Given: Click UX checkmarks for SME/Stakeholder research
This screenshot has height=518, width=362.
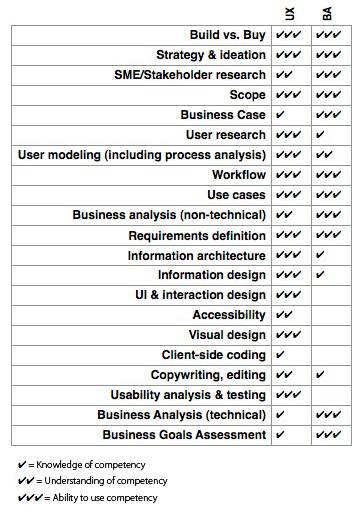Looking at the screenshot, I should coord(284,75).
